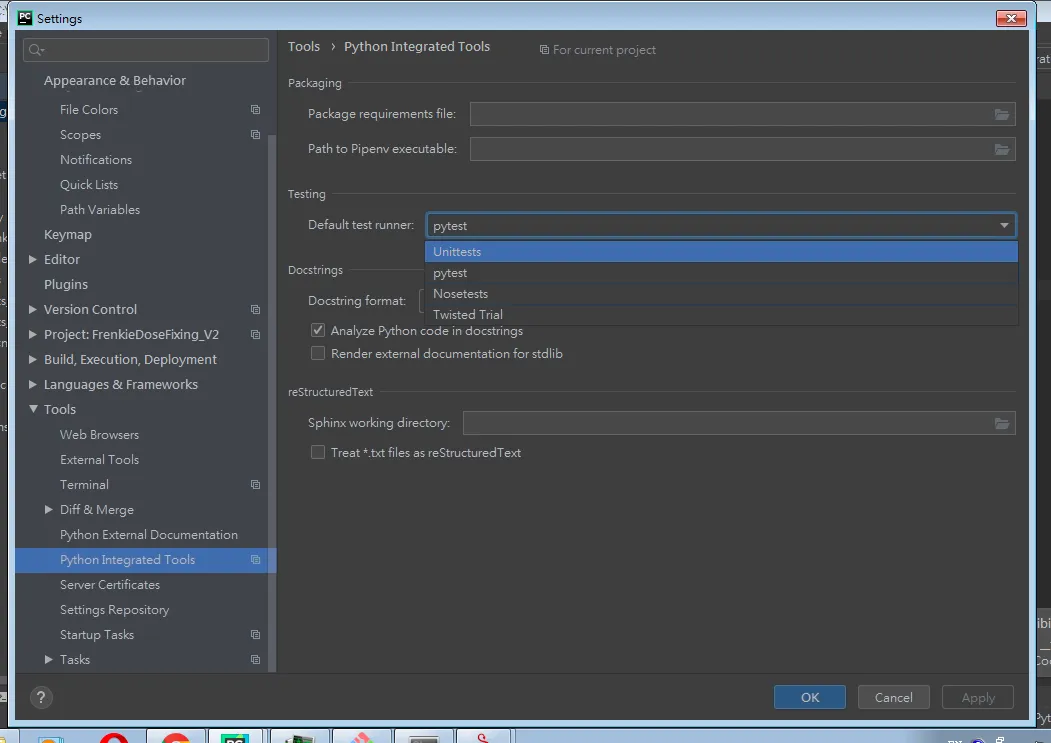Choose Twisted Trial as test runner
This screenshot has height=743, width=1051.
point(721,315)
